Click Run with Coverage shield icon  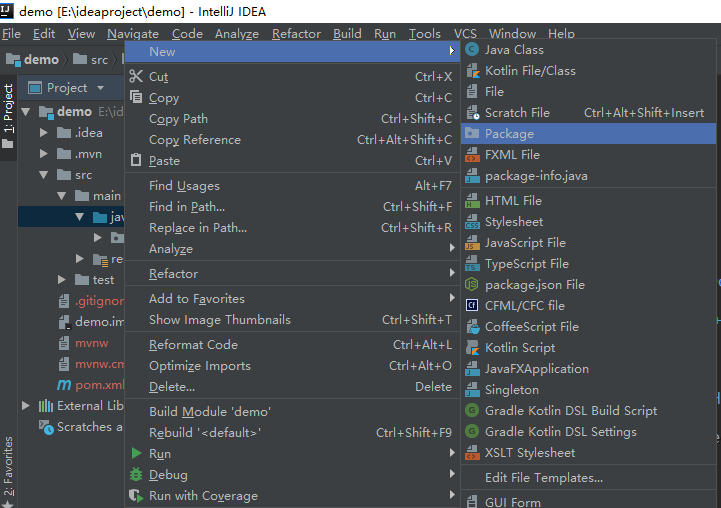tap(135, 496)
